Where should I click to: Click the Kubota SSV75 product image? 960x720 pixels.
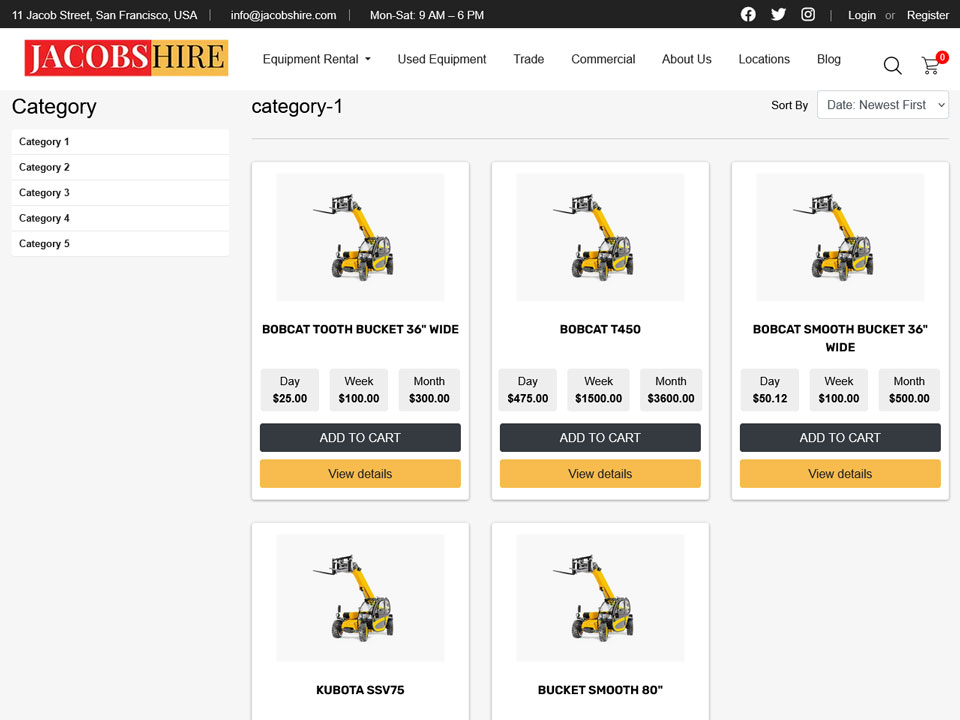(360, 598)
